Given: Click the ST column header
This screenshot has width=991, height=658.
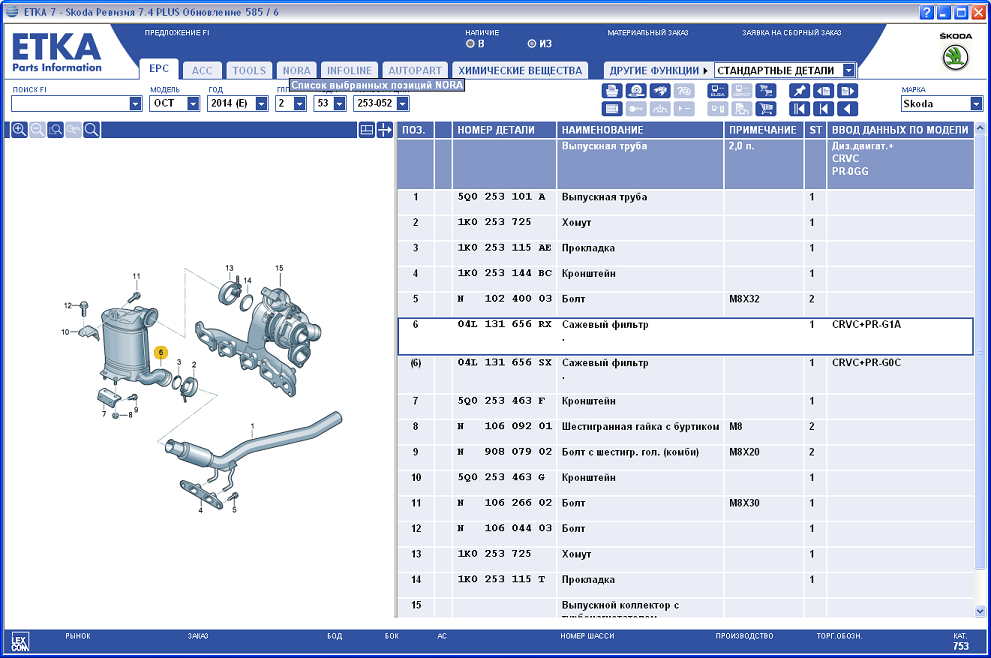Looking at the screenshot, I should (x=815, y=130).
